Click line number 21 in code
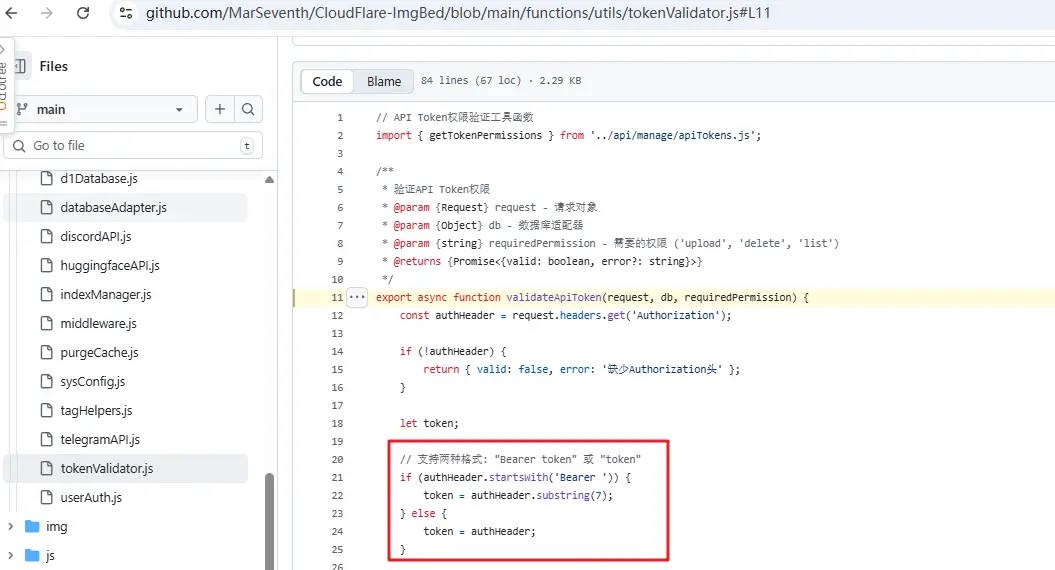 336,477
